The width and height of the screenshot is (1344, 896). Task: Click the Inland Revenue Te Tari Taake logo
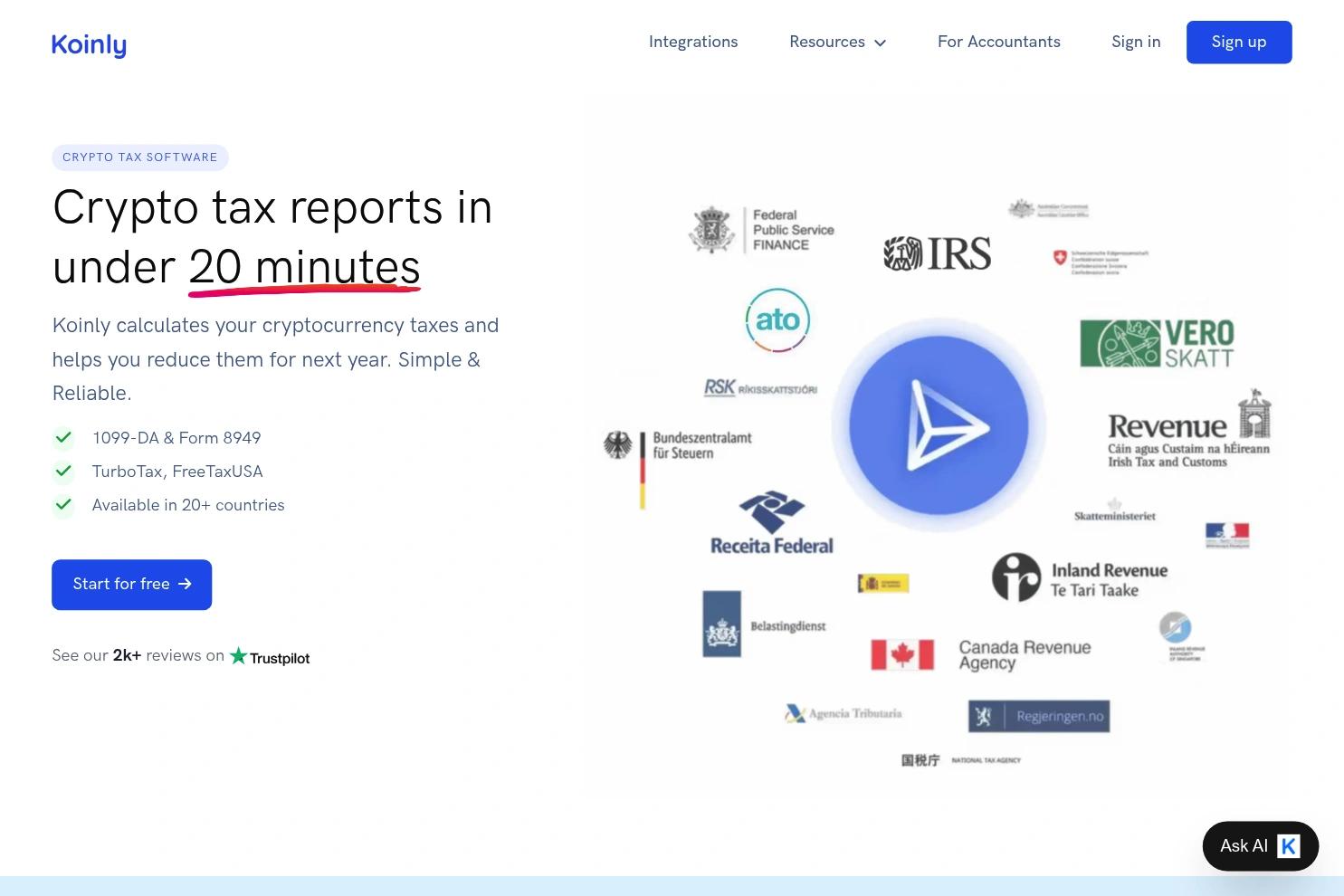point(1080,577)
